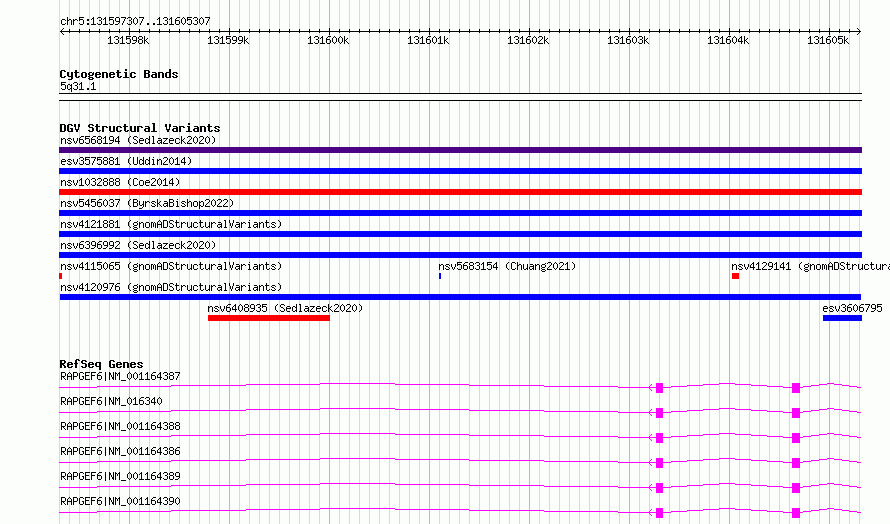Click the Cytogenetic Bands track title
Screen dimensions: 890x524
click(119, 74)
